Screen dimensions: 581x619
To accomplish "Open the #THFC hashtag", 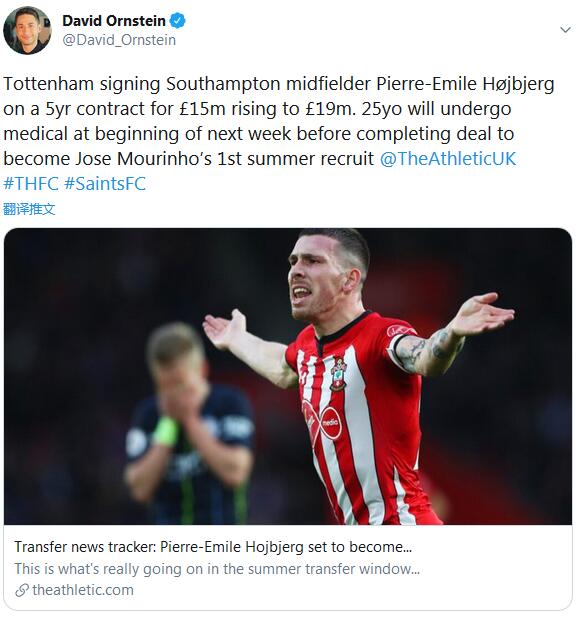I will 31,184.
